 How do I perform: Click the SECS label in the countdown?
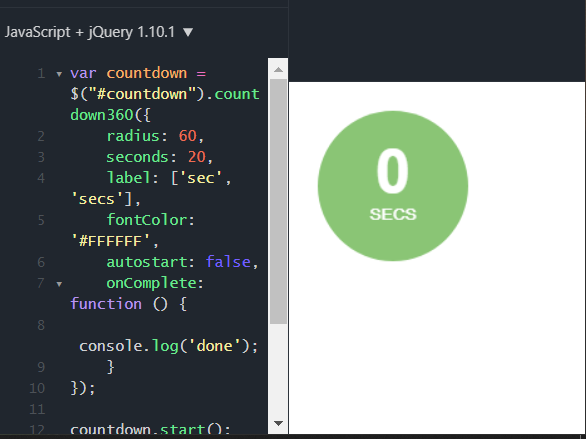click(393, 214)
